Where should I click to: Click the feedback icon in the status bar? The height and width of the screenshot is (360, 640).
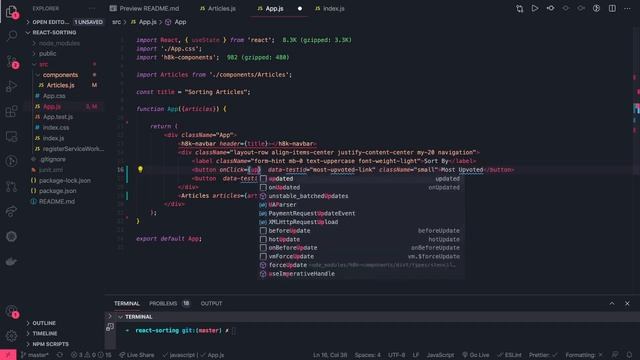point(615,355)
